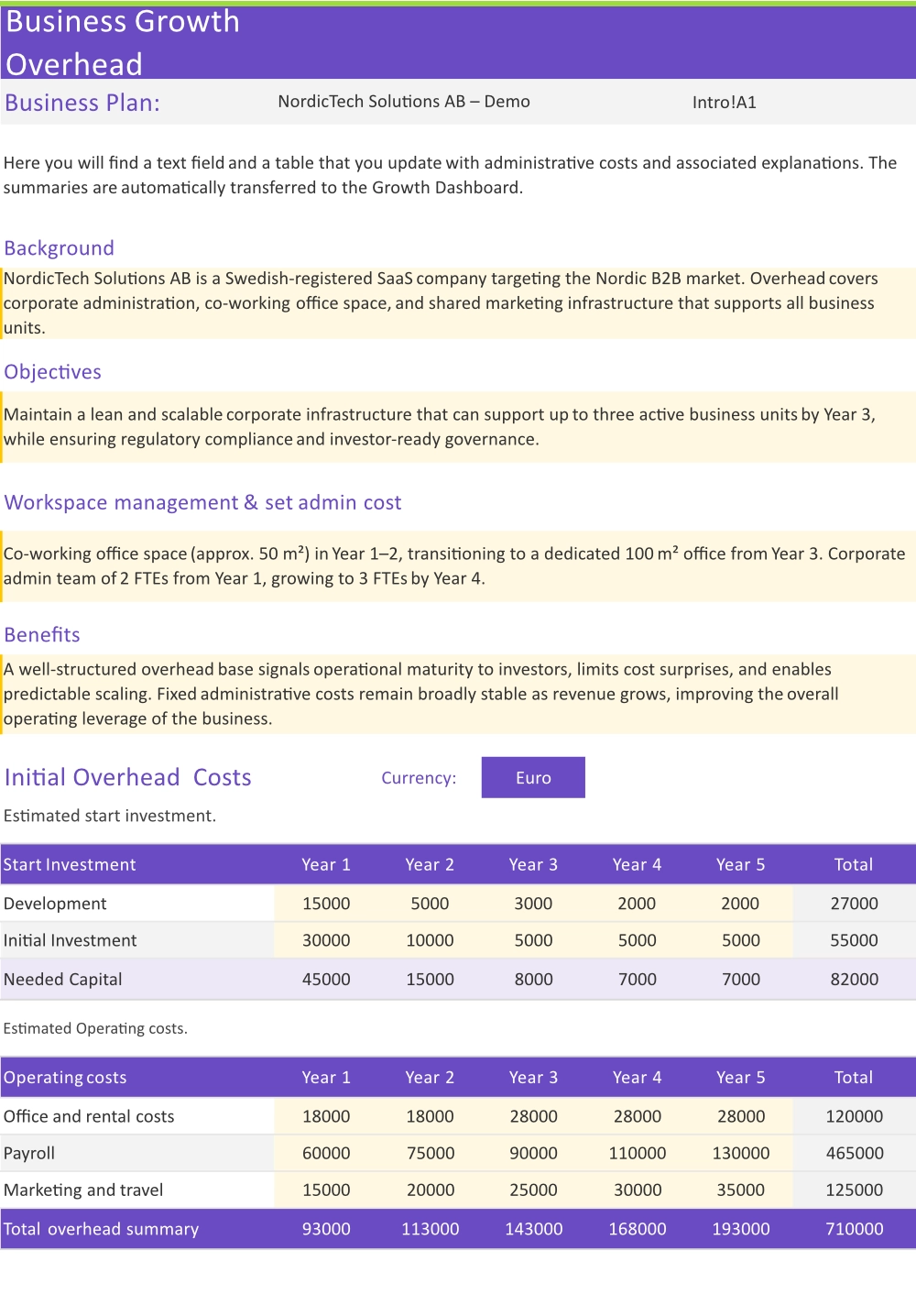Image resolution: width=916 pixels, height=1316 pixels.
Task: Select the Euro currency field
Action: 533,777
